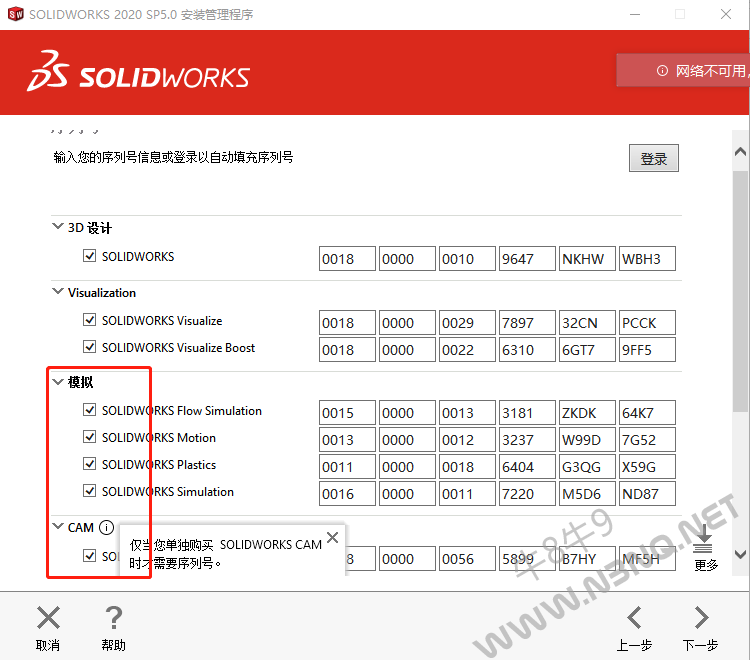Uncheck the SOLIDWORKS 3D design checkbox

click(89, 256)
